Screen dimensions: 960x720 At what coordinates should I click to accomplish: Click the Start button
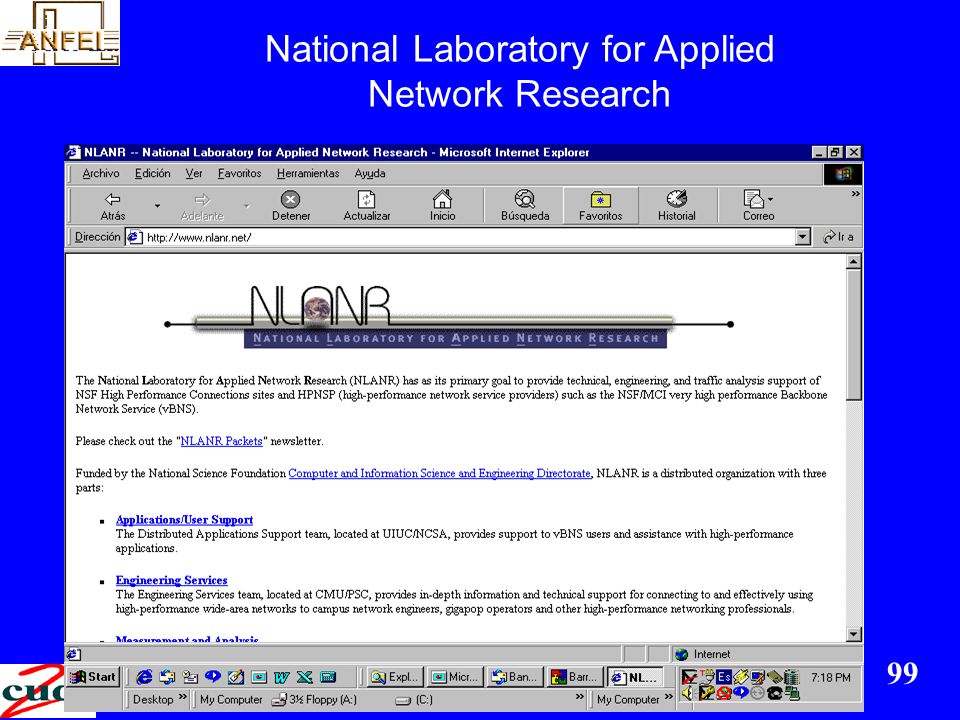93,677
